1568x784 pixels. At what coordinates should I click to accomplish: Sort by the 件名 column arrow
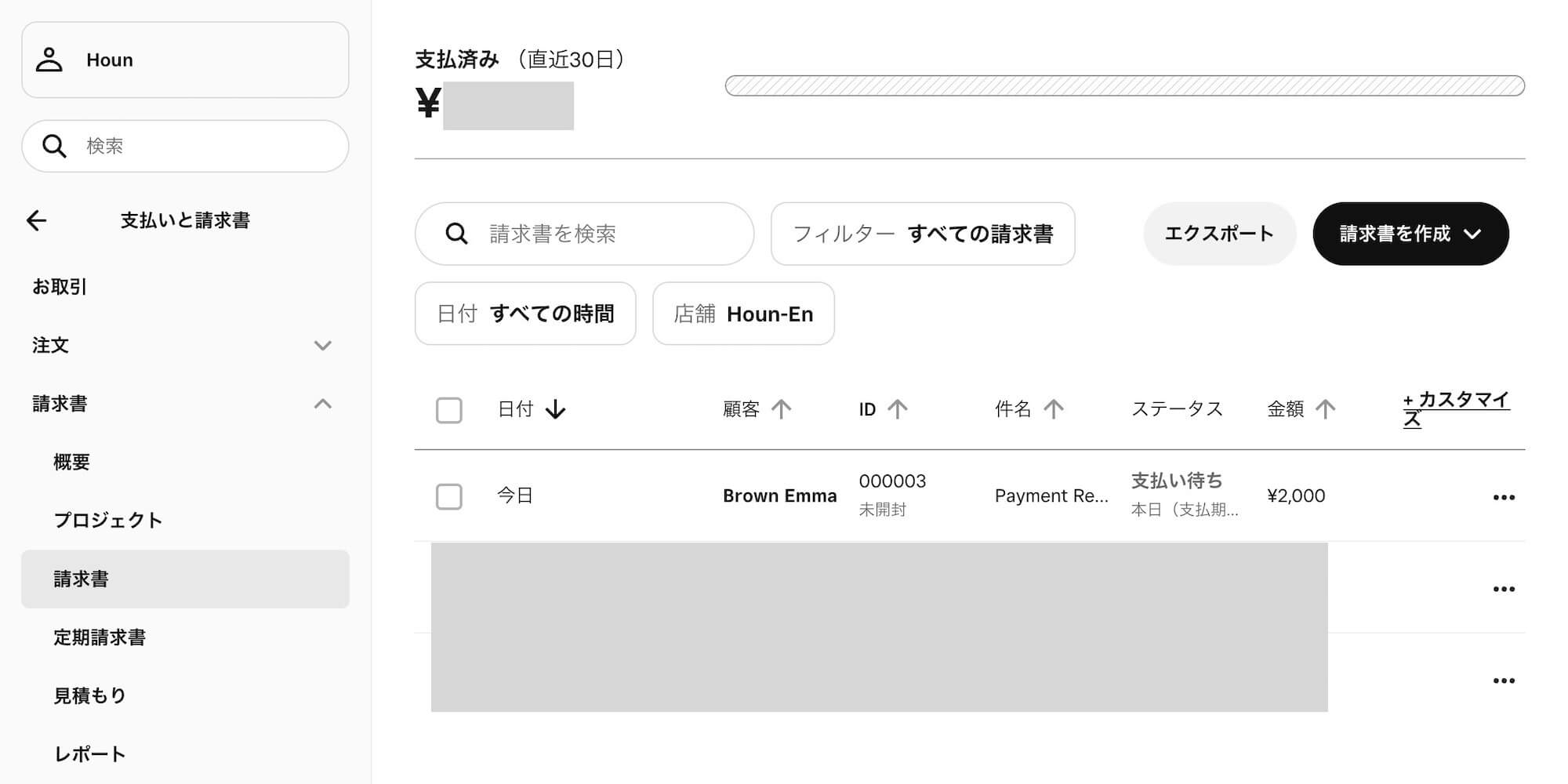(1054, 408)
